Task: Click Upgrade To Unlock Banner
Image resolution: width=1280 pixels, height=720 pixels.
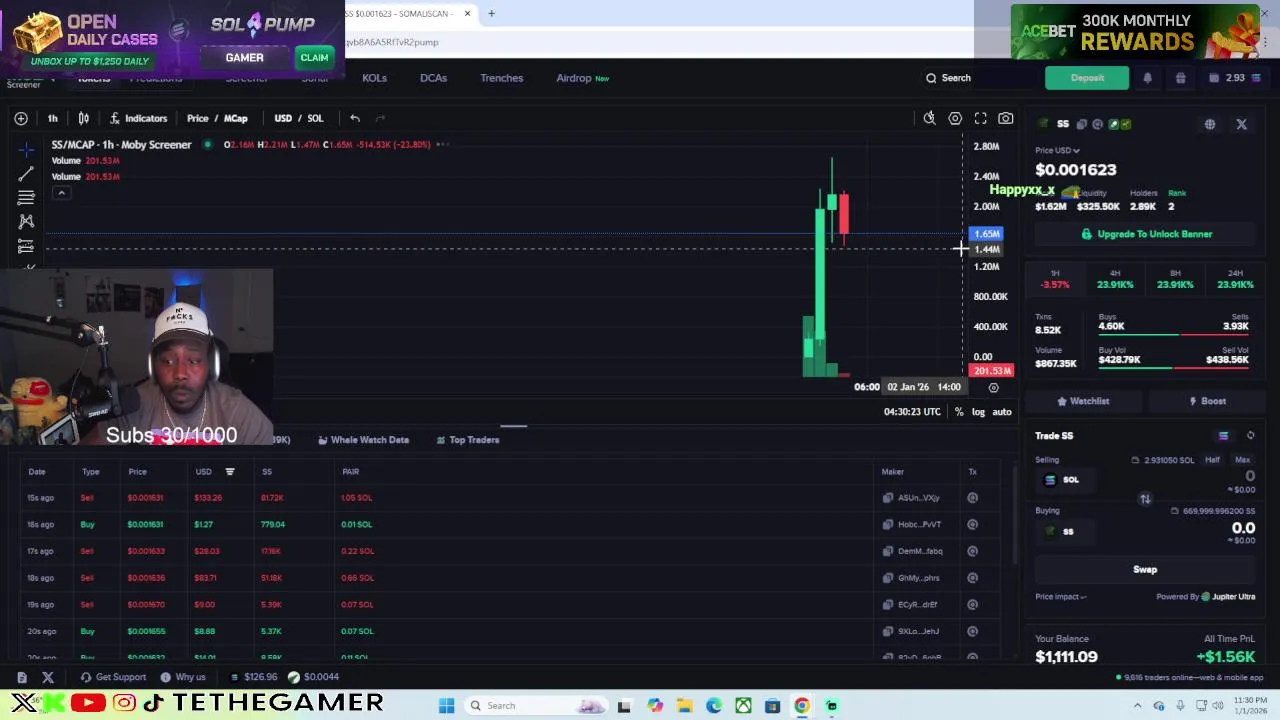Action: coord(1145,234)
